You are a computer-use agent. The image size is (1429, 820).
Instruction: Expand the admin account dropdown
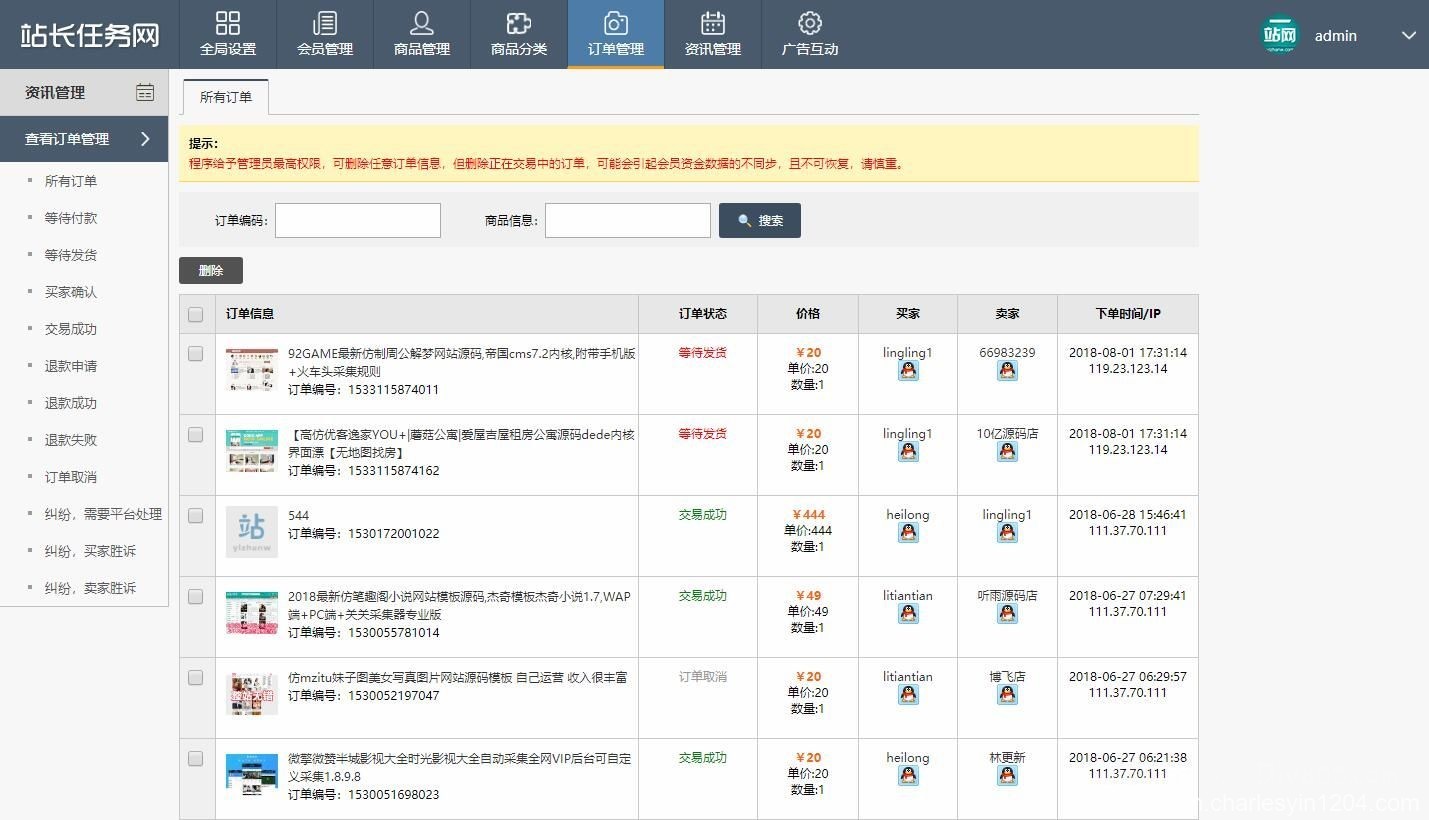tap(1410, 35)
